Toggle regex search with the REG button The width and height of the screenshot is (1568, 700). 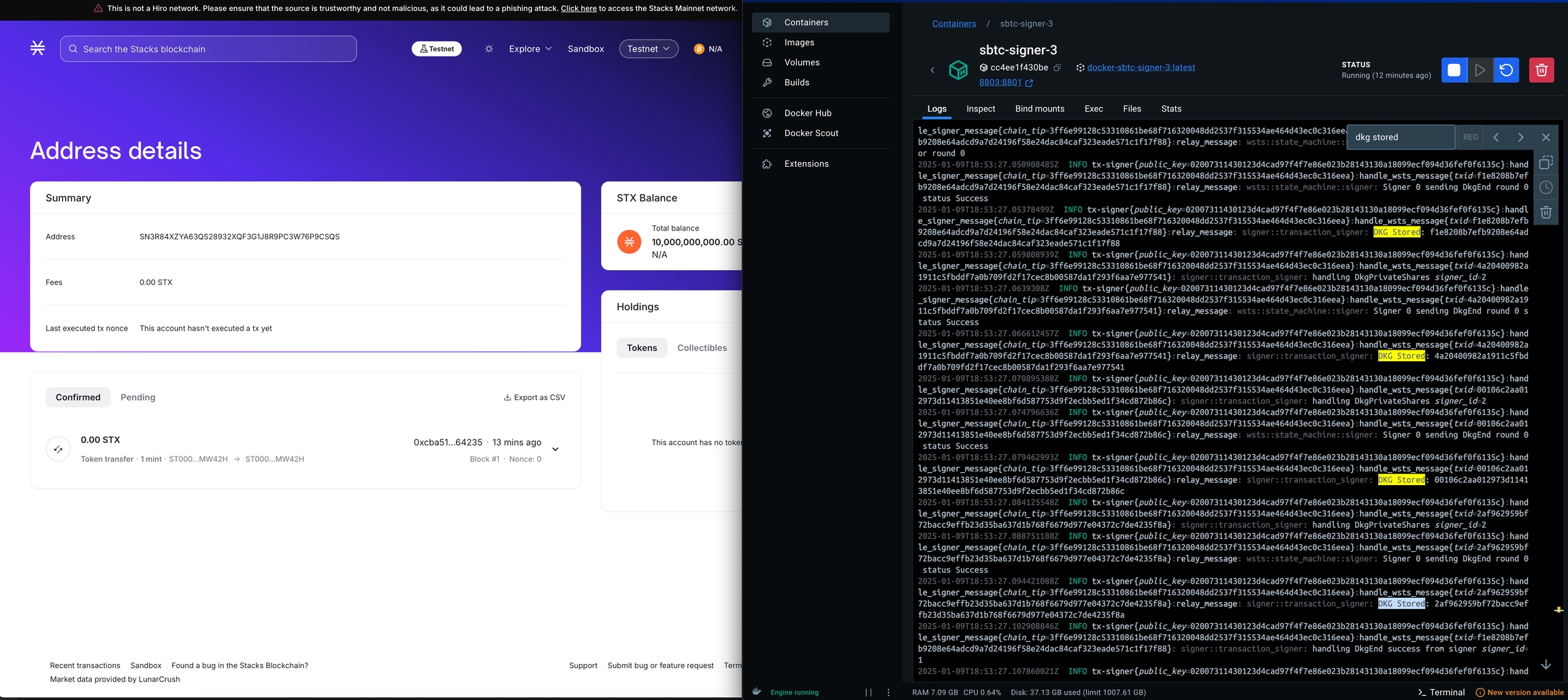[x=1470, y=137]
